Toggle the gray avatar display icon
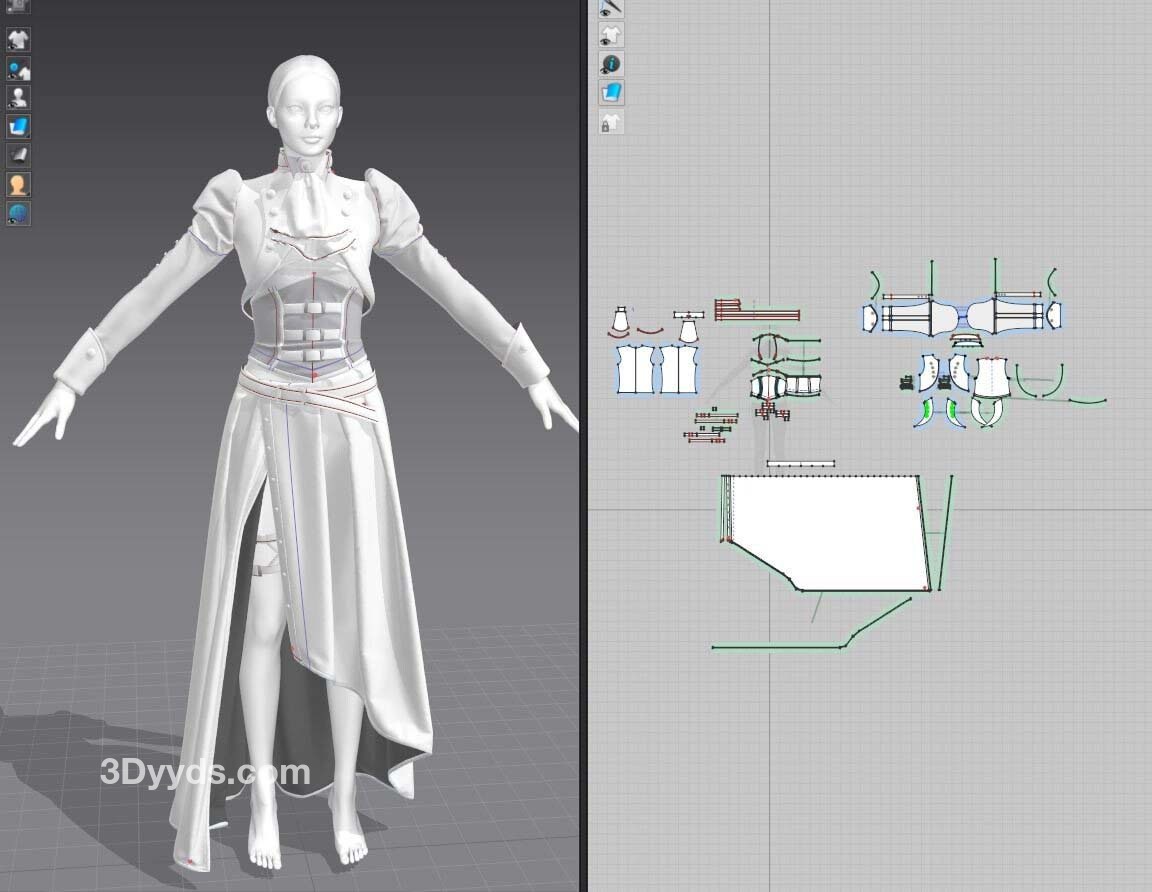 [x=18, y=98]
